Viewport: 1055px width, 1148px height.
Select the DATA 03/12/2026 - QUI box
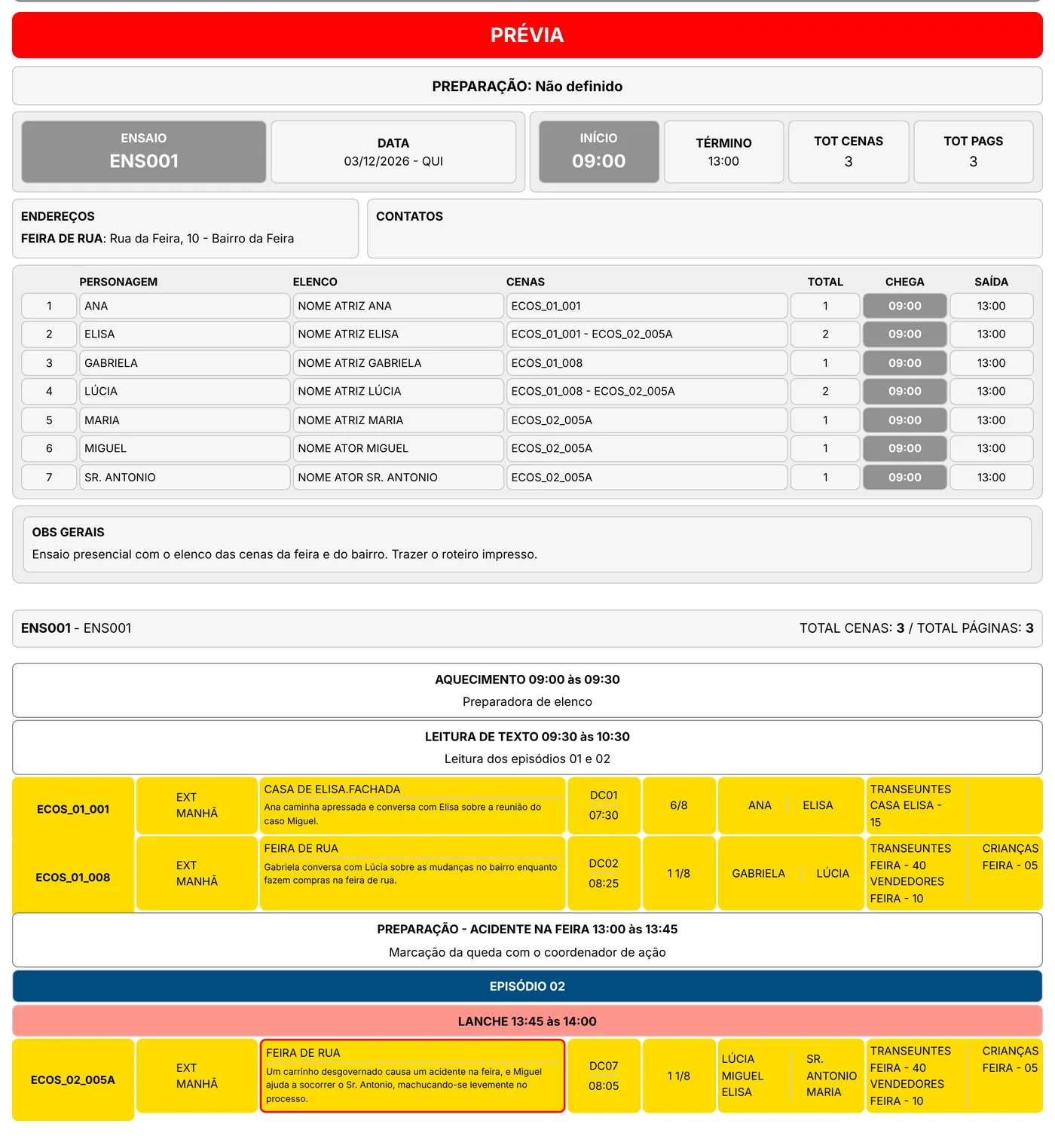pos(393,151)
